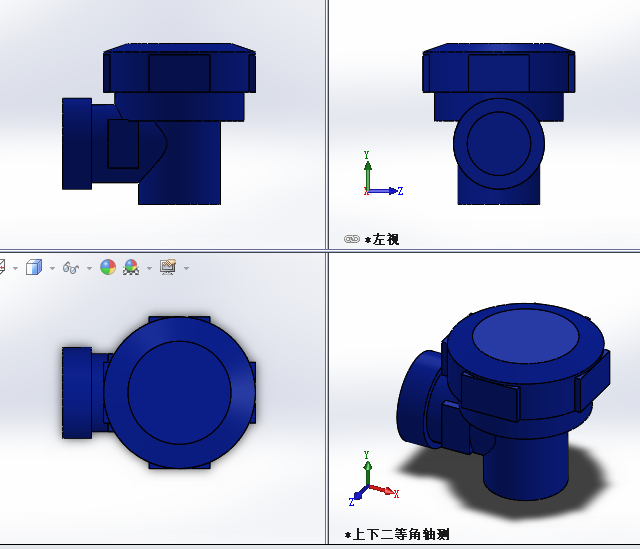Open the Hide/Show Items glasses icon

click(x=71, y=268)
